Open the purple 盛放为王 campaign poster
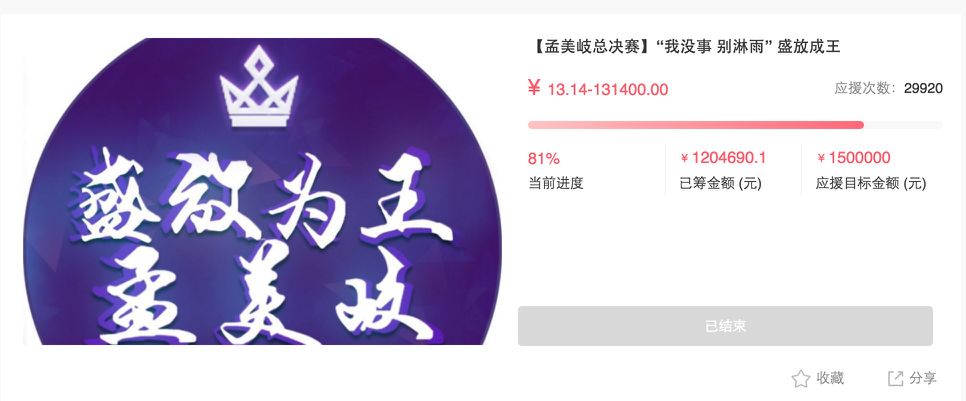Screen dimensions: 966x401 (262, 192)
